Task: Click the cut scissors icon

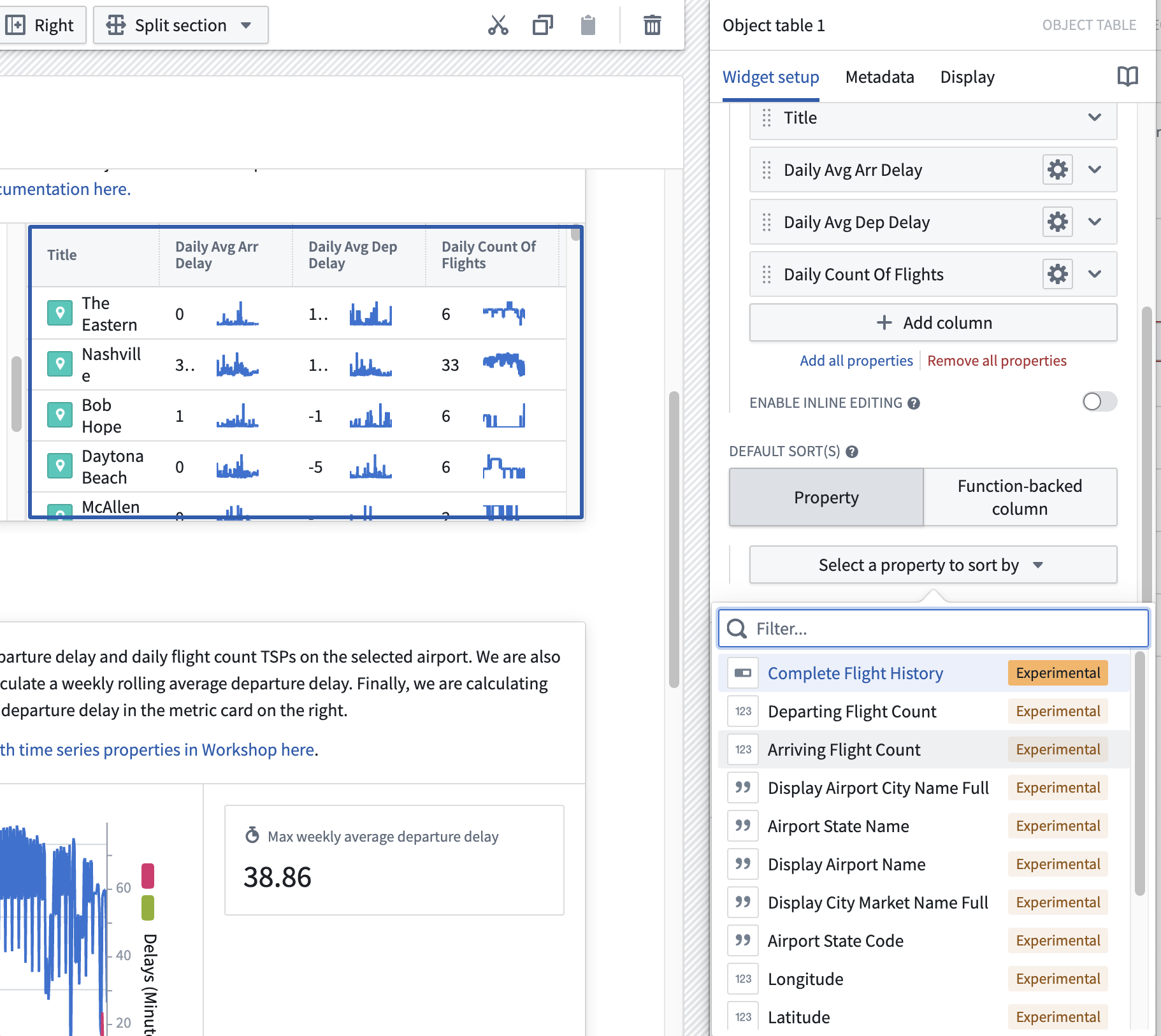Action: coord(498,25)
